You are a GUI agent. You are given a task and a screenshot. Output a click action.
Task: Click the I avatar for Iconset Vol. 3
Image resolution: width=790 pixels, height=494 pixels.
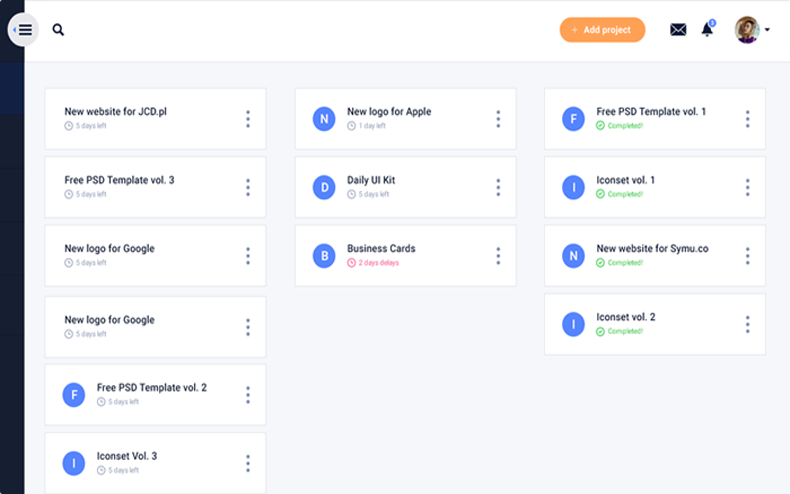73,463
